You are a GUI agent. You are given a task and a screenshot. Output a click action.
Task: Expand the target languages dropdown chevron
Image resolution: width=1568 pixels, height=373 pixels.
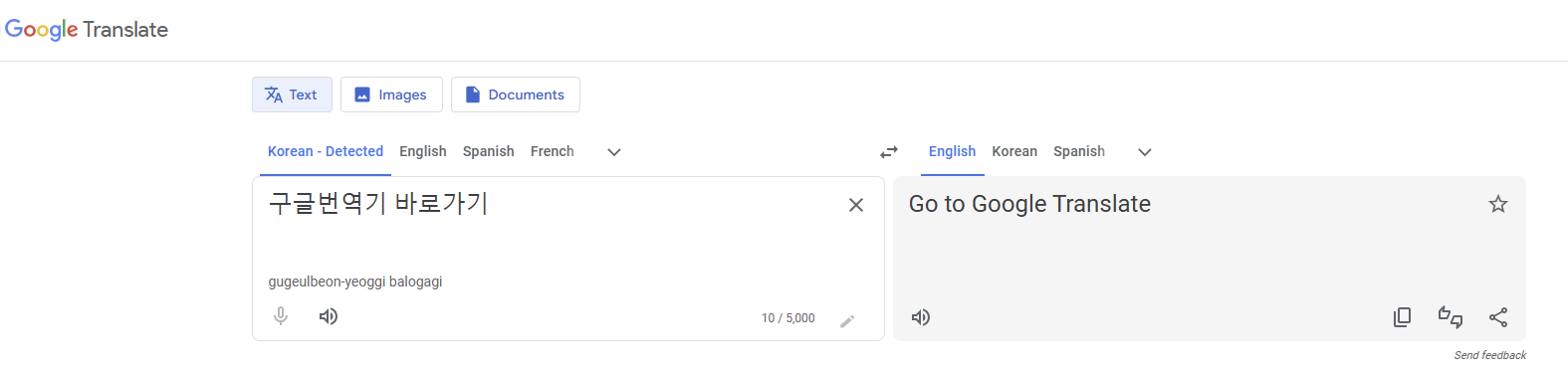[x=1145, y=152]
